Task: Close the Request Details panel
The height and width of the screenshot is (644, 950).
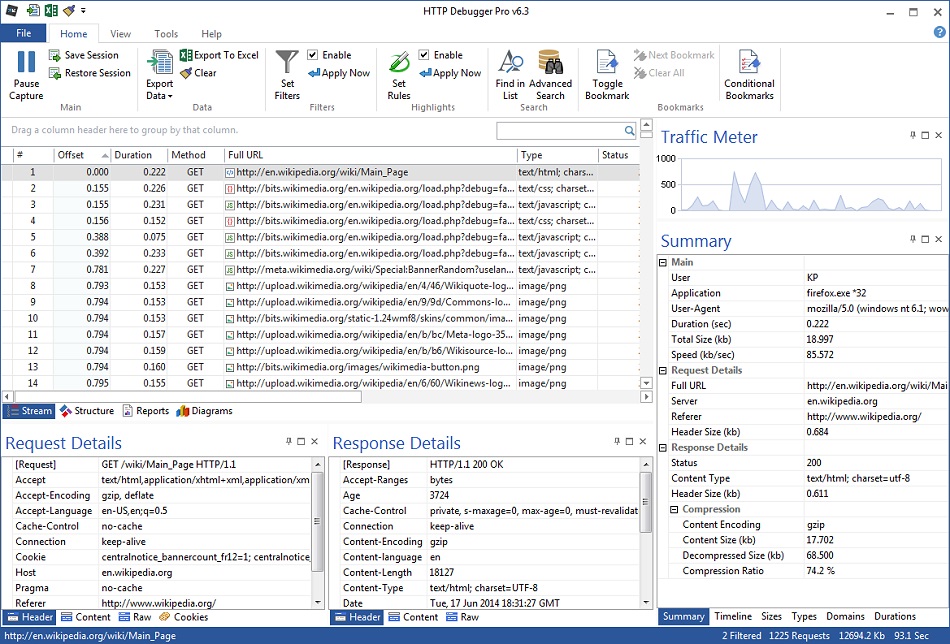Action: click(314, 442)
